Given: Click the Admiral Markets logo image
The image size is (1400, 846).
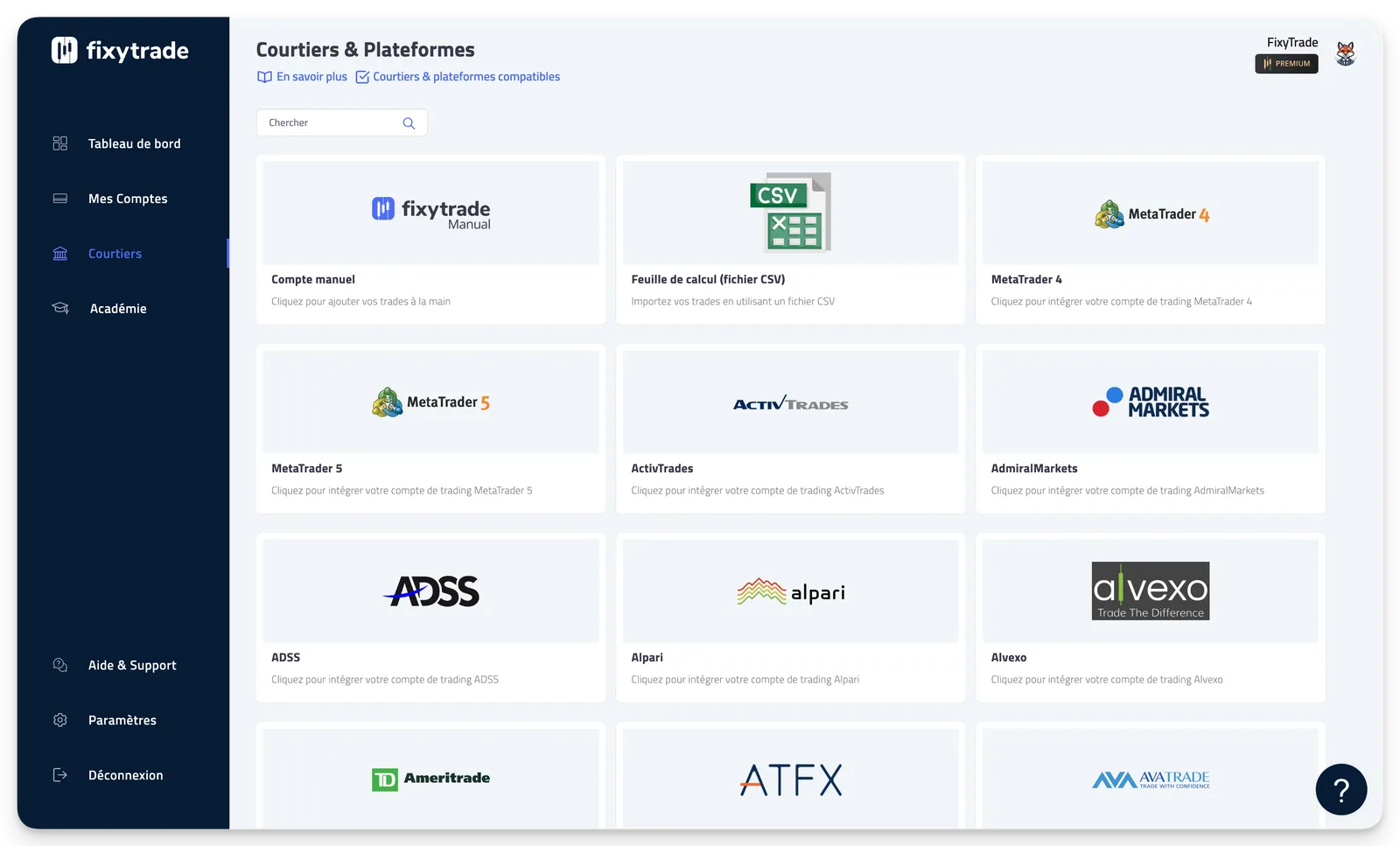Looking at the screenshot, I should [x=1151, y=402].
